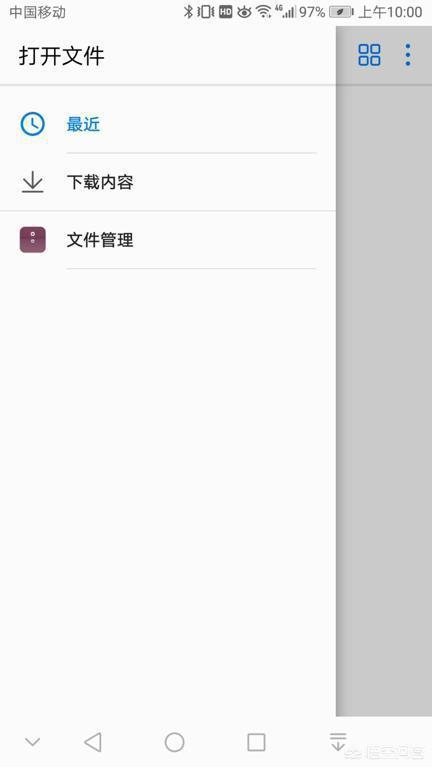Tap the 上午10:00 clock in the status bar
The width and height of the screenshot is (432, 767).
[390, 12]
